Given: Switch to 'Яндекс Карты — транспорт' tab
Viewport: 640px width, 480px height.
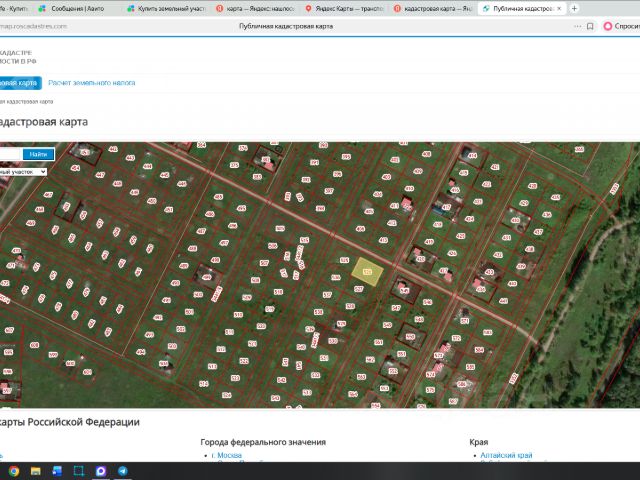Looking at the screenshot, I should pyautogui.click(x=344, y=8).
